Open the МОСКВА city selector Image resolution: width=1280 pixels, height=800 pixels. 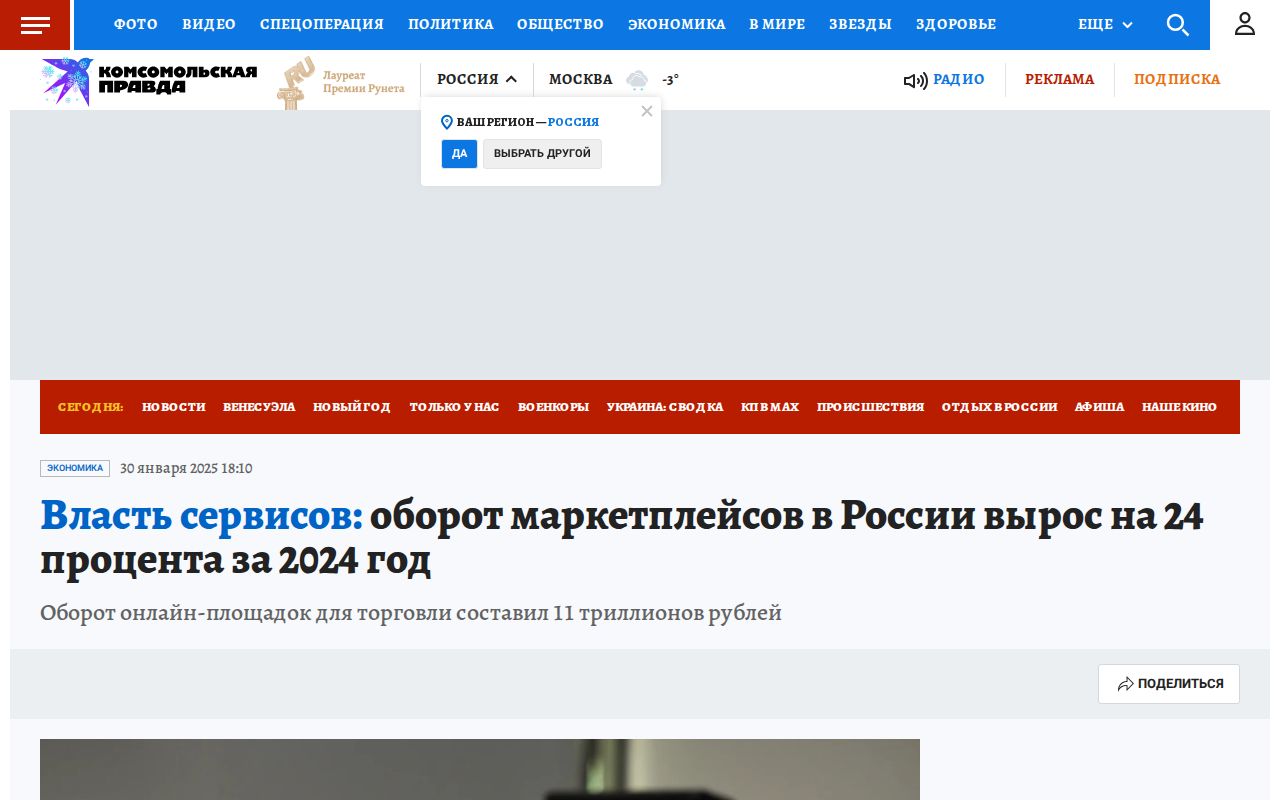[581, 79]
